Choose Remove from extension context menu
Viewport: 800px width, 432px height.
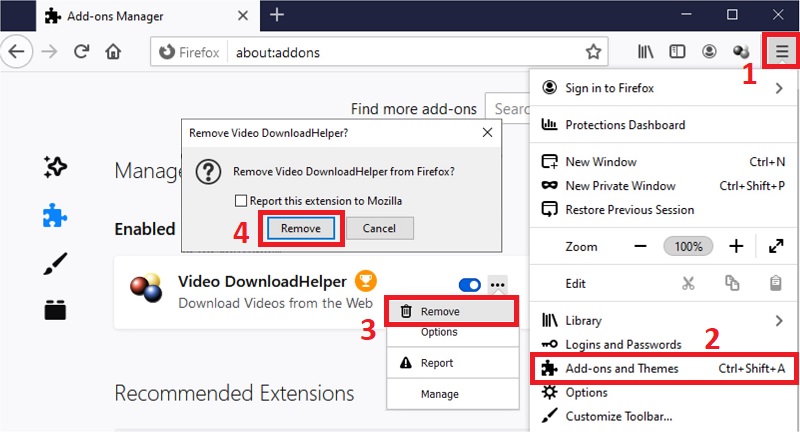tap(452, 311)
